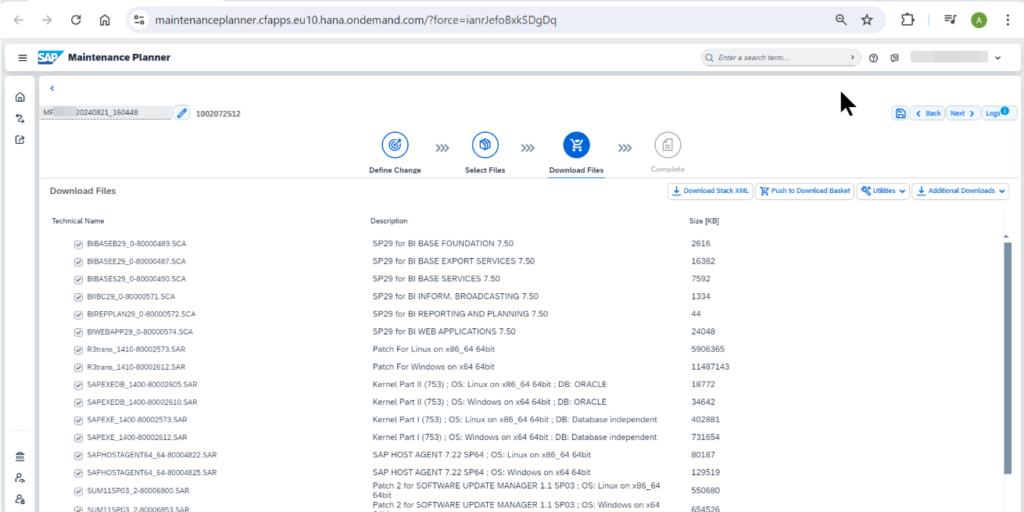Open the Logs button
1024x512 pixels.
pos(998,113)
